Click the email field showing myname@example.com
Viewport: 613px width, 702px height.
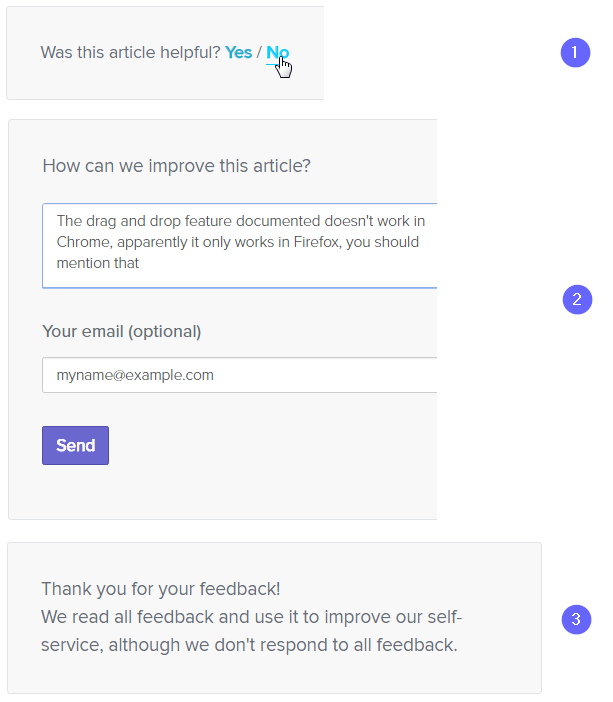tap(240, 375)
